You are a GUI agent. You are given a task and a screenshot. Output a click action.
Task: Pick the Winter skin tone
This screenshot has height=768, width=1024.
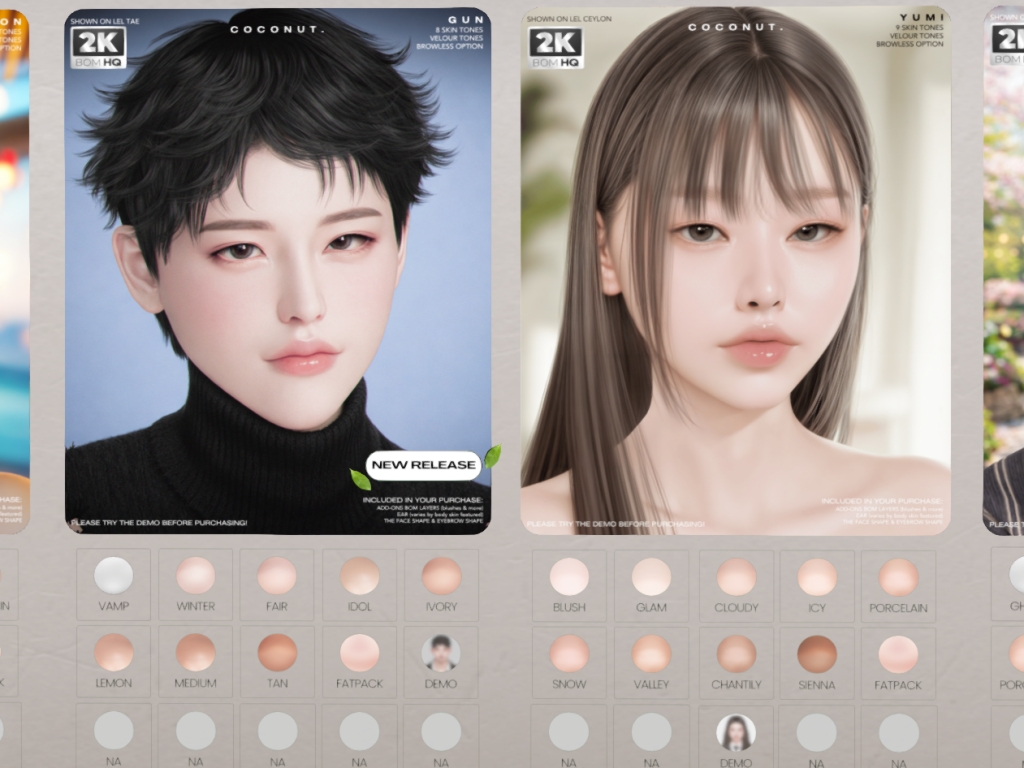coord(195,577)
